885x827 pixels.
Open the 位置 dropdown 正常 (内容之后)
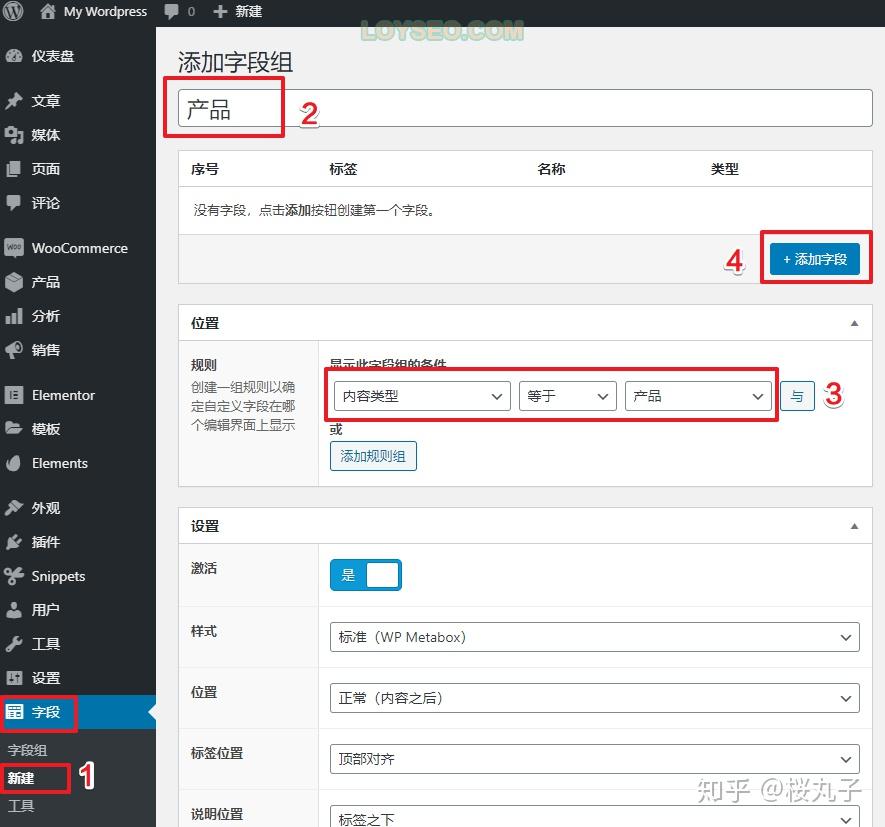pyautogui.click(x=594, y=698)
